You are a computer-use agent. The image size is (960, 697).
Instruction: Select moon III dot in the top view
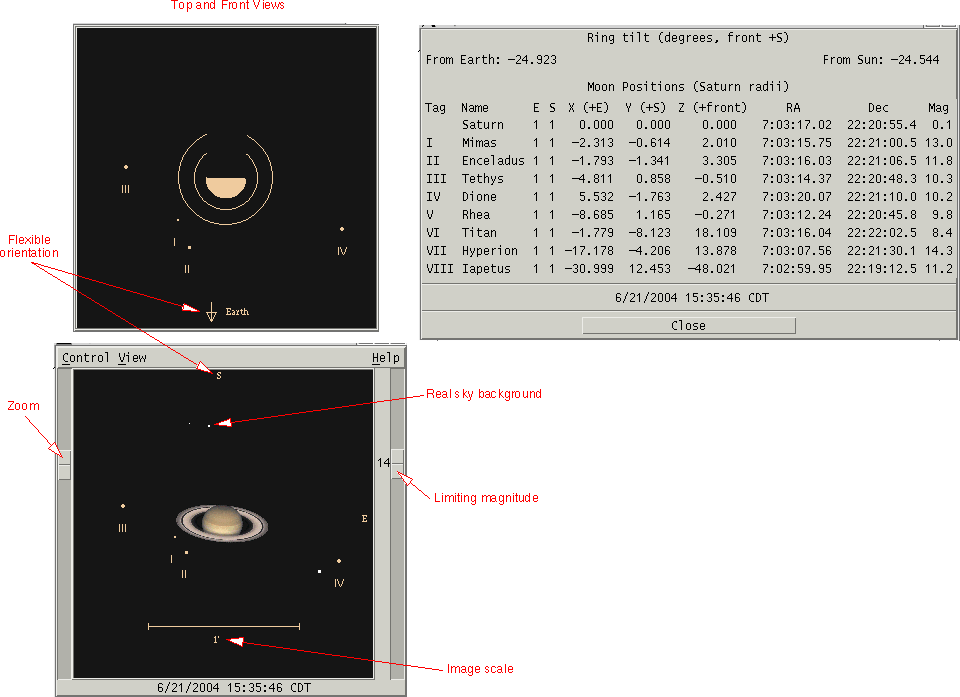coord(126,167)
